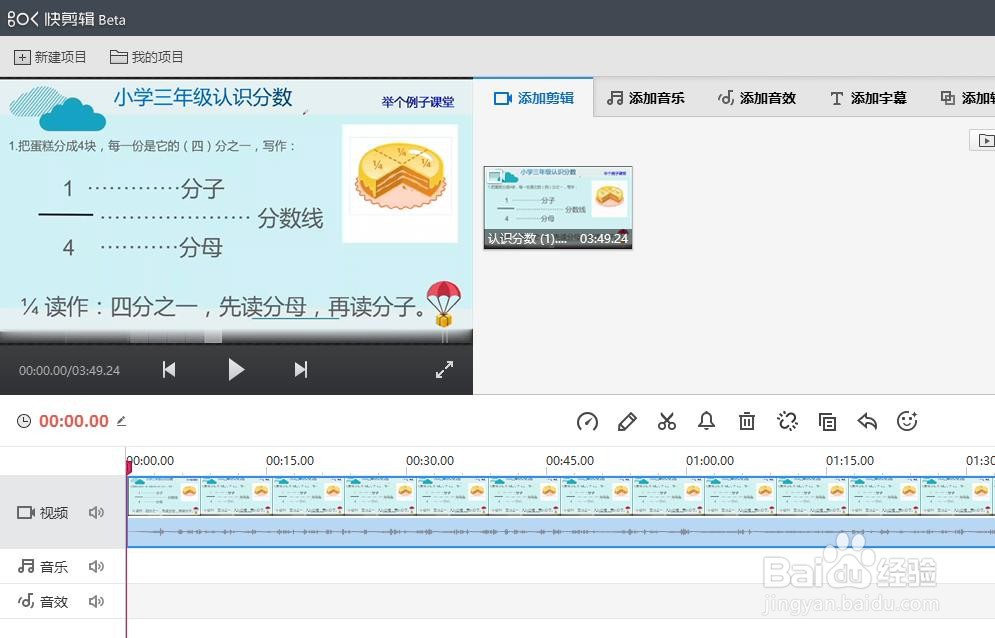Click the 00:00.00/03:49.24 time display

[x=69, y=370]
